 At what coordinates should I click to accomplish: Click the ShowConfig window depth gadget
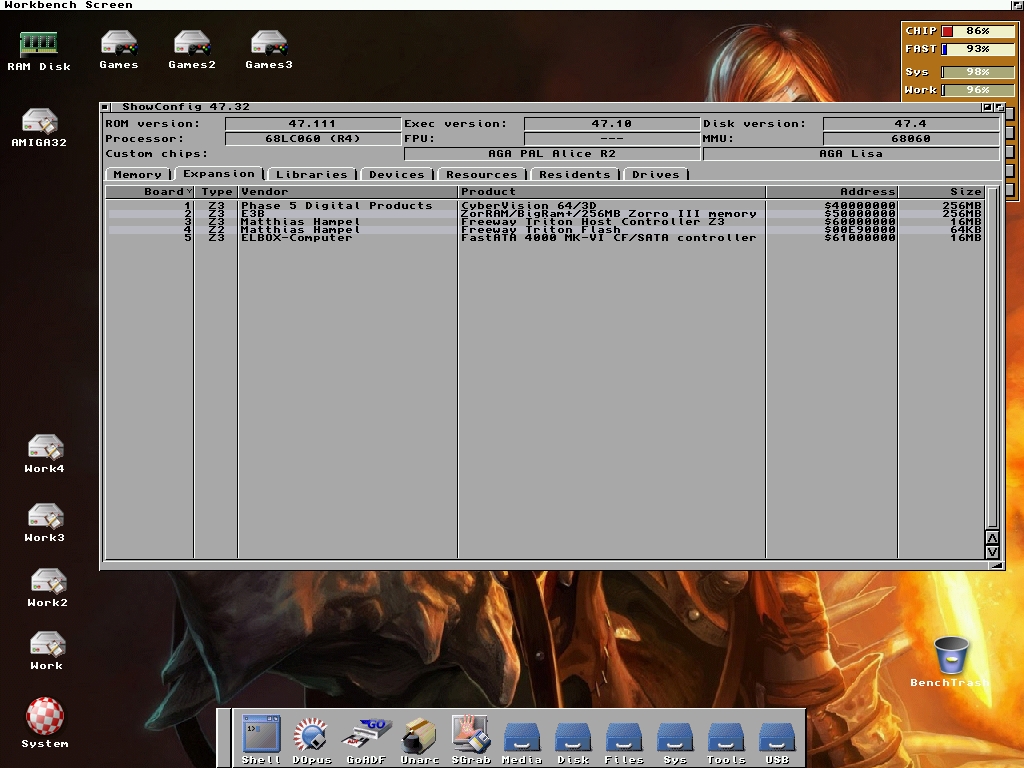(x=999, y=107)
